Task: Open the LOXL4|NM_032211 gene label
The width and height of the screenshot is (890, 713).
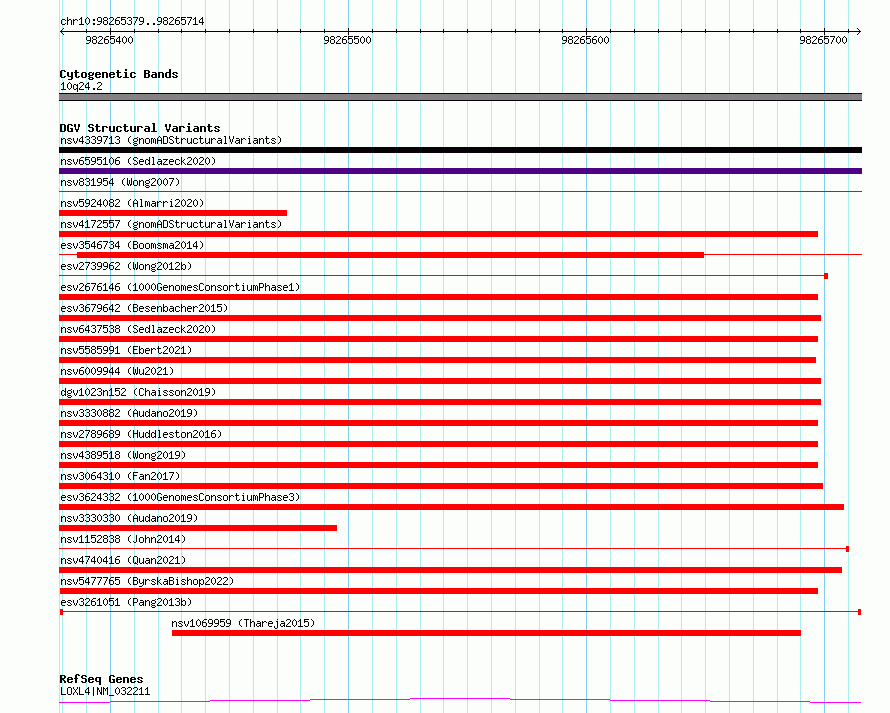Action: 105,691
